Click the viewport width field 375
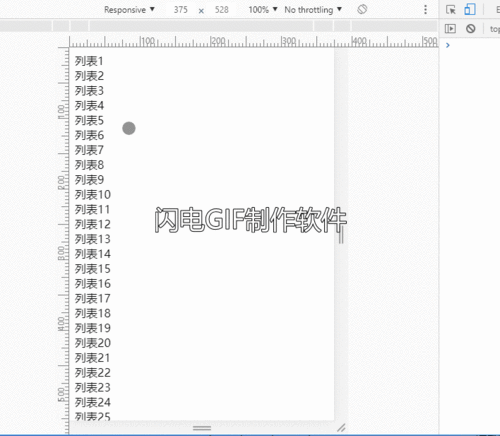Screen dimensions: 500x436 coord(180,10)
